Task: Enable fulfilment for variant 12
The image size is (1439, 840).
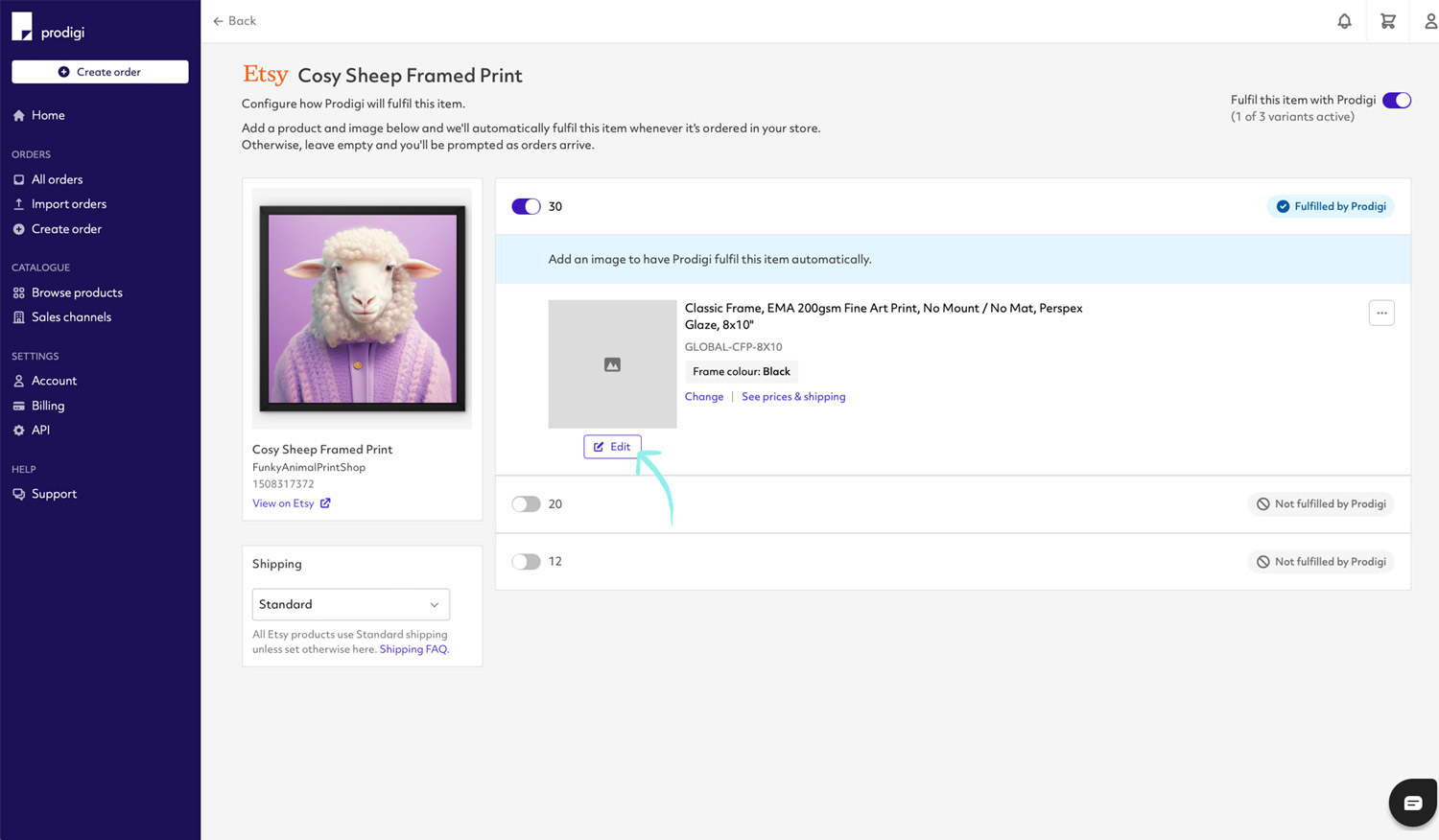Action: click(526, 561)
